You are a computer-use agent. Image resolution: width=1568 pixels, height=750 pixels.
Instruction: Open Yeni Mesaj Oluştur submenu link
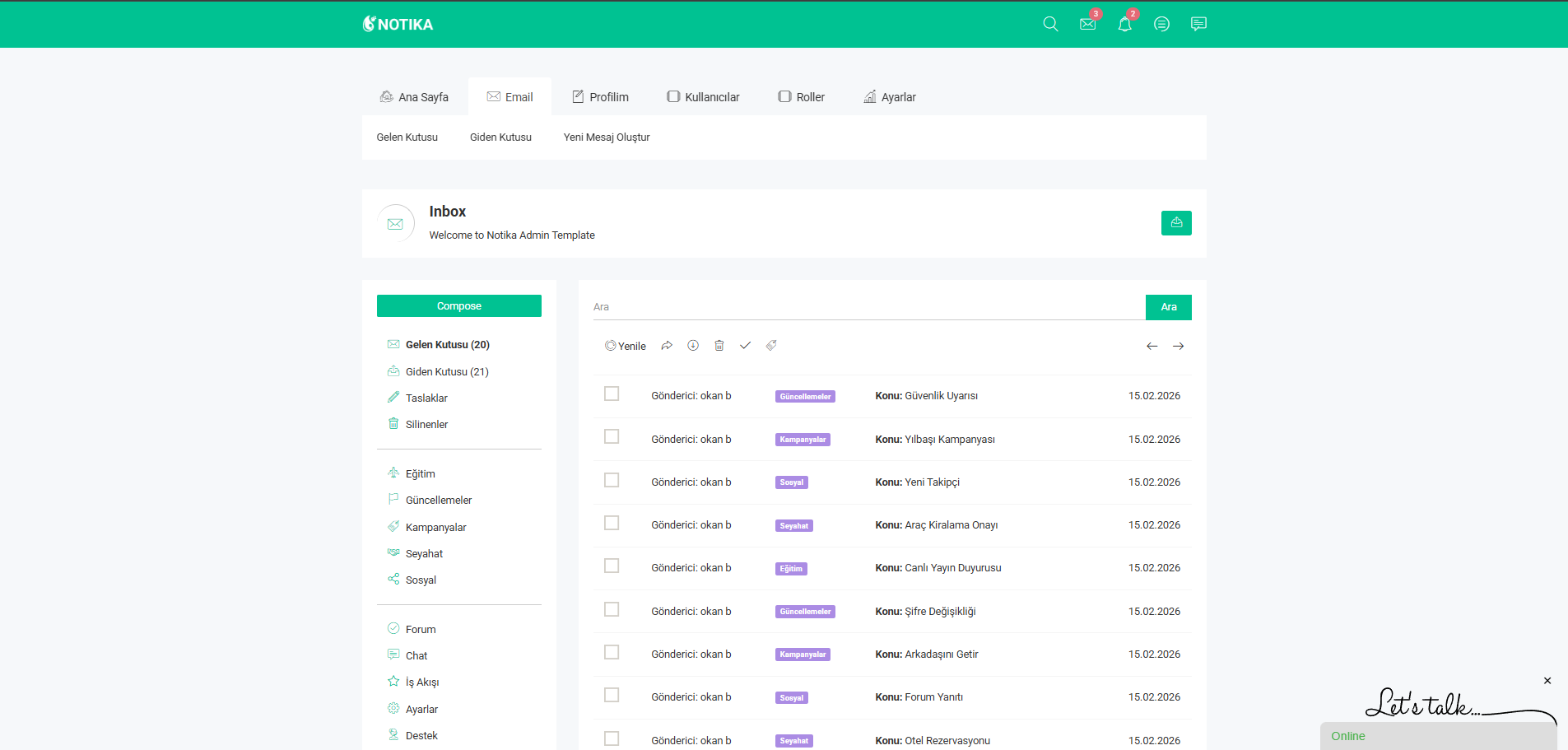point(607,137)
